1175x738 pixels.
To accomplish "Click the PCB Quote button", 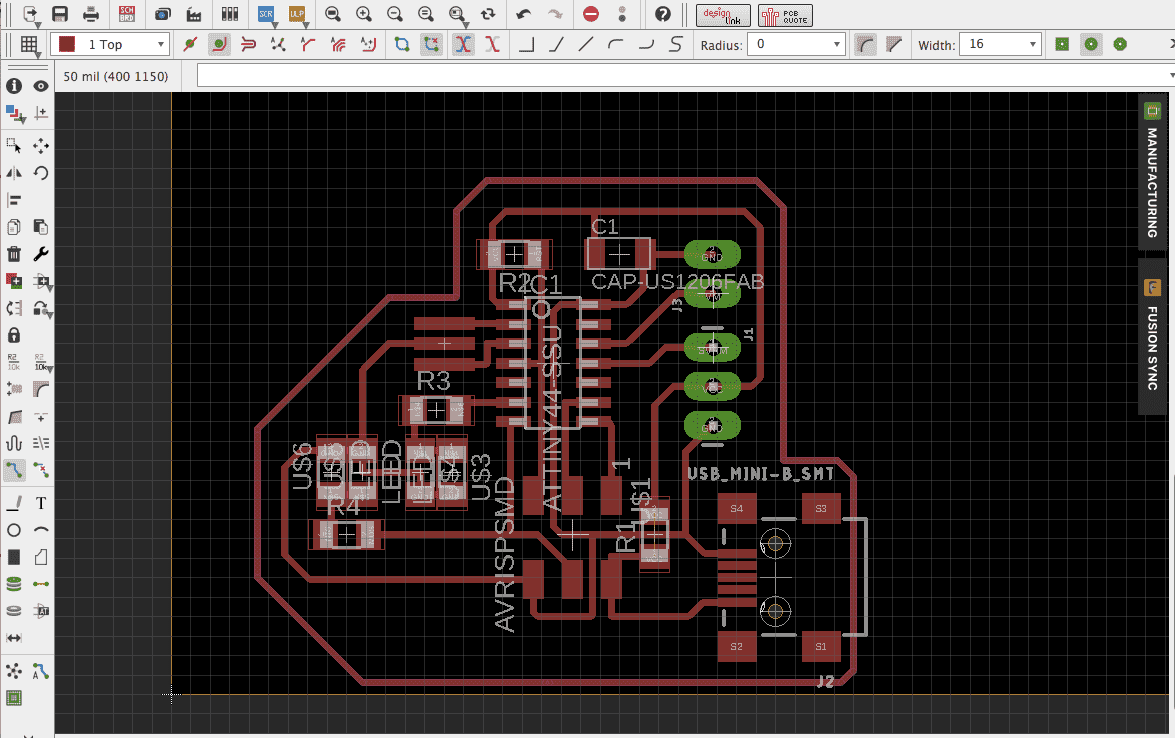I will [785, 14].
